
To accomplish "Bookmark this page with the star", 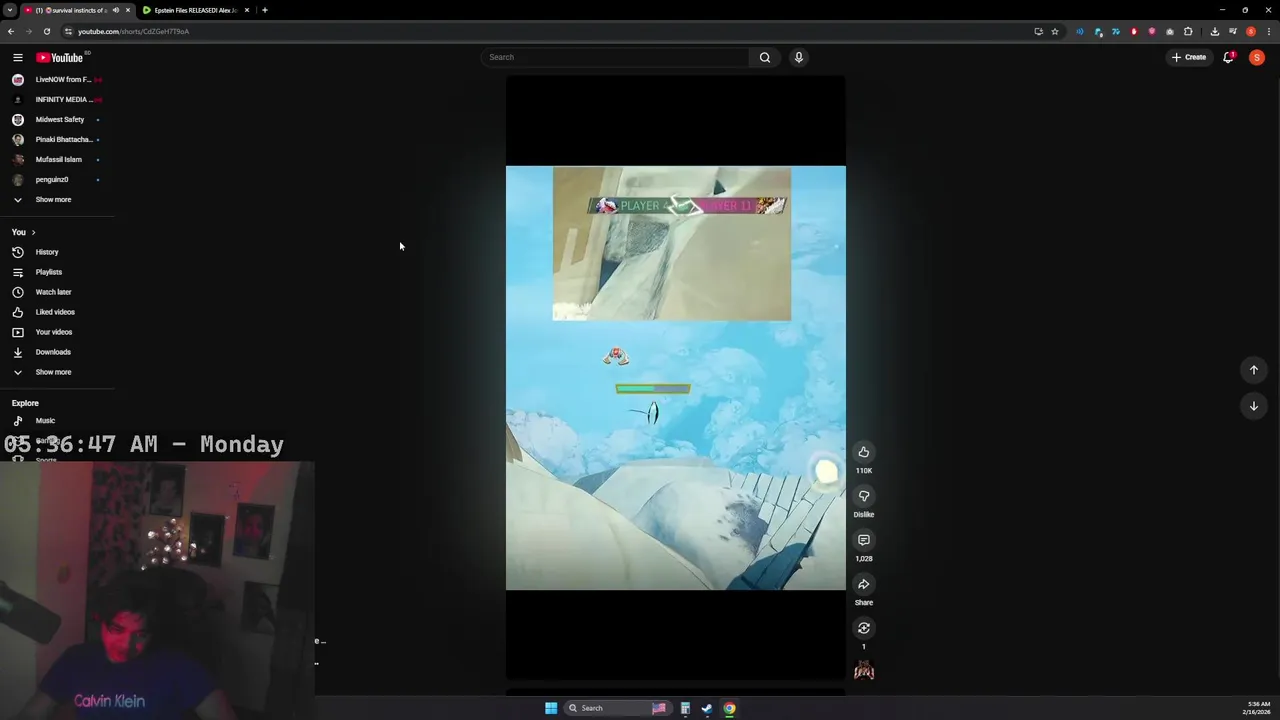I will pos(1054,31).
